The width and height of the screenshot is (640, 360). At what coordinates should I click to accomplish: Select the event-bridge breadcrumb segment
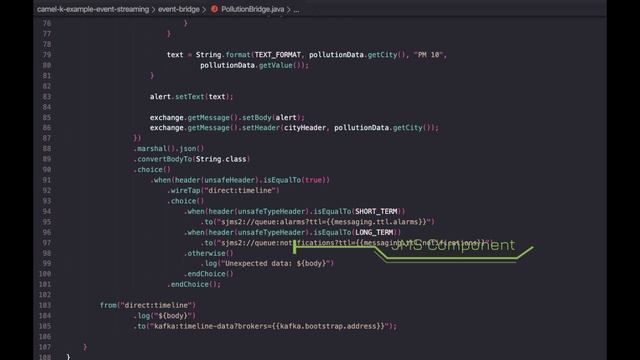(x=179, y=9)
